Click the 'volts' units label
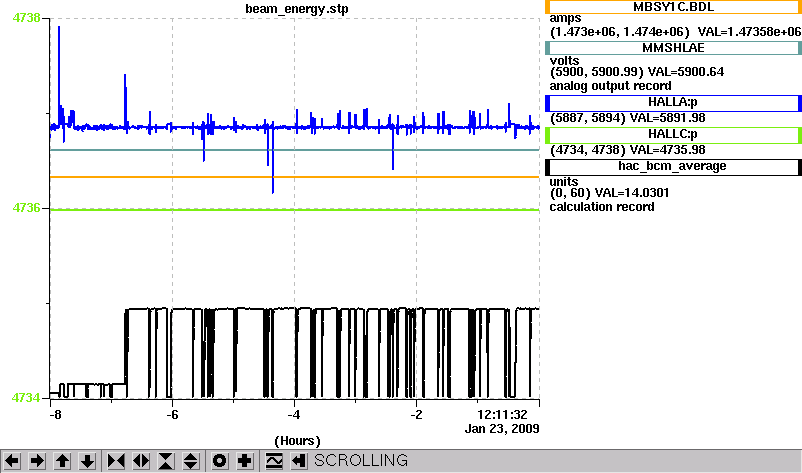The height and width of the screenshot is (473, 802). tap(564, 61)
